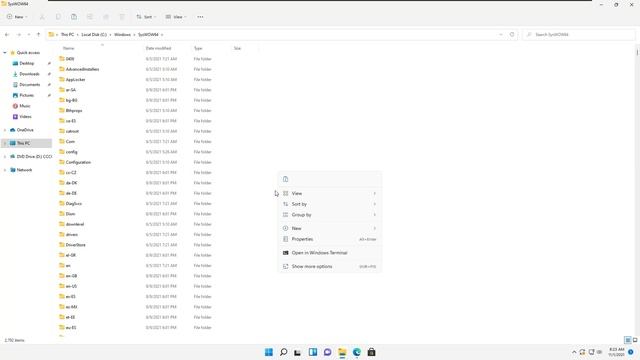This screenshot has height=360, width=640.
Task: Select Pictures in the navigation pane
Action: click(27, 95)
